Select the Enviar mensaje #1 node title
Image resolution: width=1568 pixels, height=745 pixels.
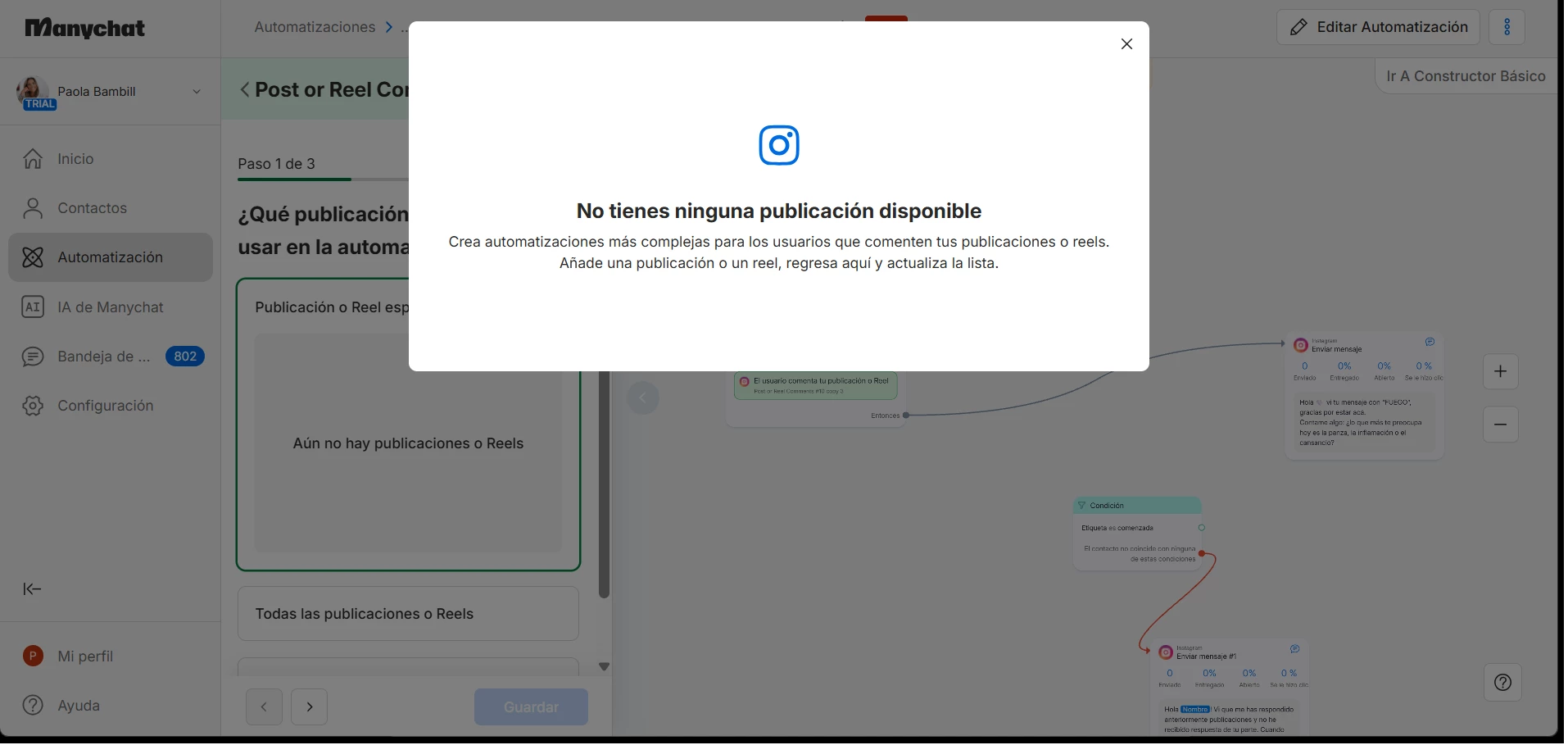[1207, 656]
